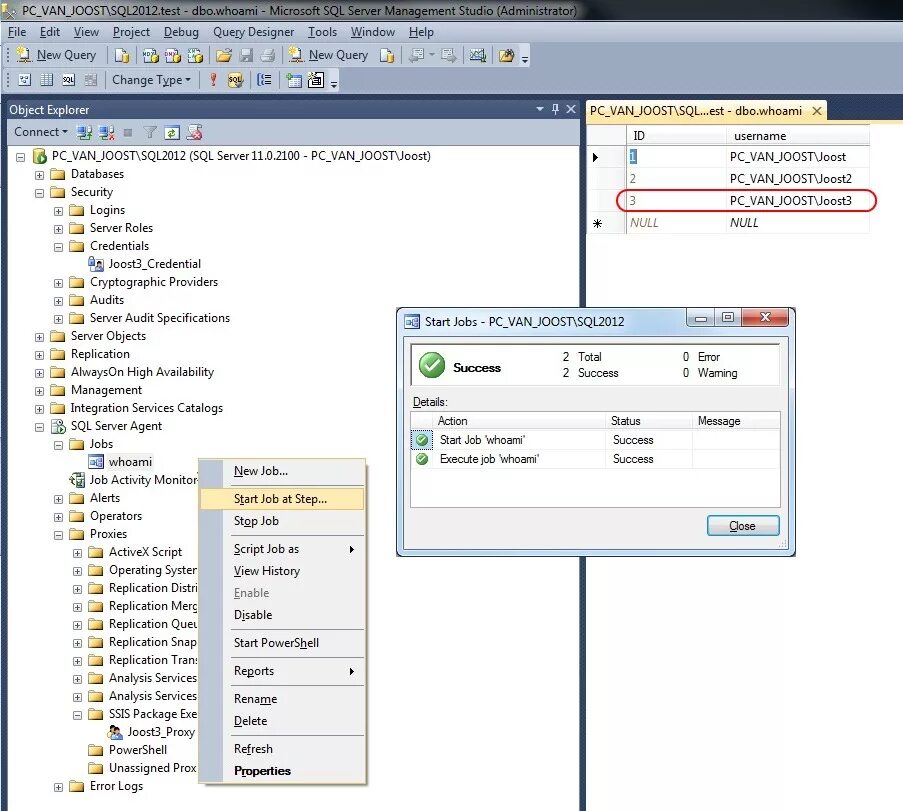903x811 pixels.
Task: Open an Analysis Services XMLA query
Action: pyautogui.click(x=195, y=55)
